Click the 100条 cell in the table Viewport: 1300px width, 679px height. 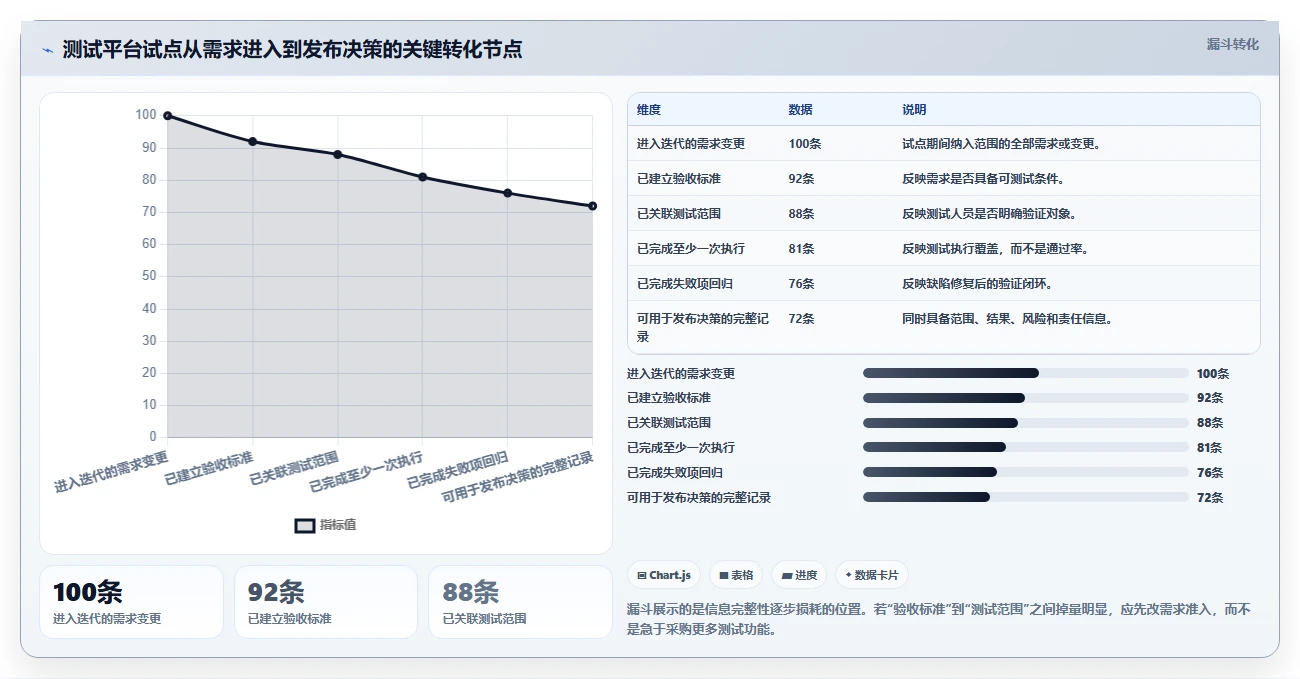(804, 144)
